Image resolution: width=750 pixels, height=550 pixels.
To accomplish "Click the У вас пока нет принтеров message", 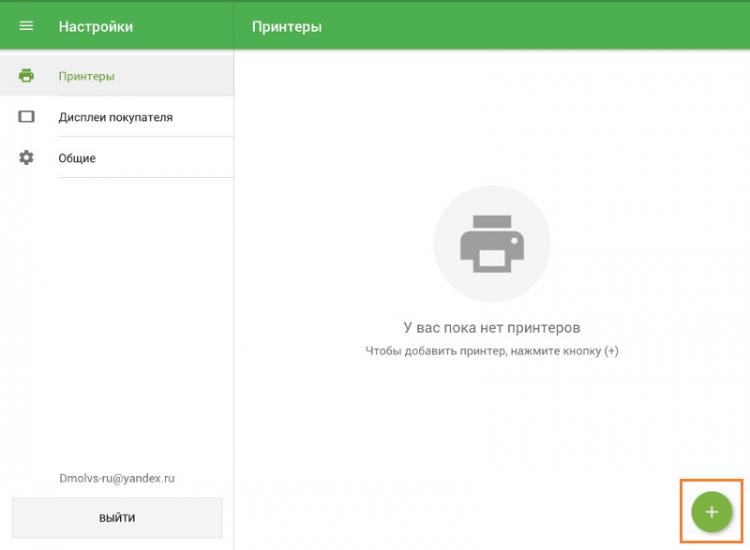I will [x=492, y=328].
